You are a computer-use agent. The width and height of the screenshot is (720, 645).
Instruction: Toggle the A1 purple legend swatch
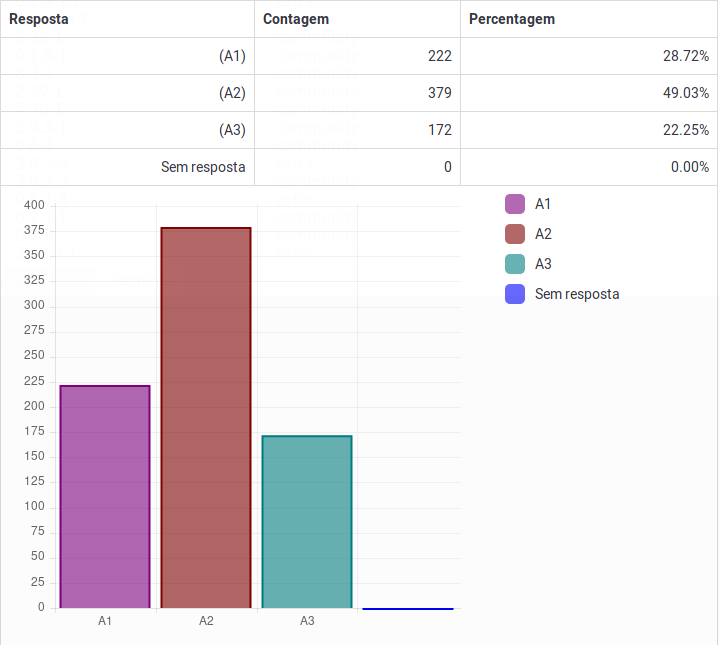[x=515, y=204]
